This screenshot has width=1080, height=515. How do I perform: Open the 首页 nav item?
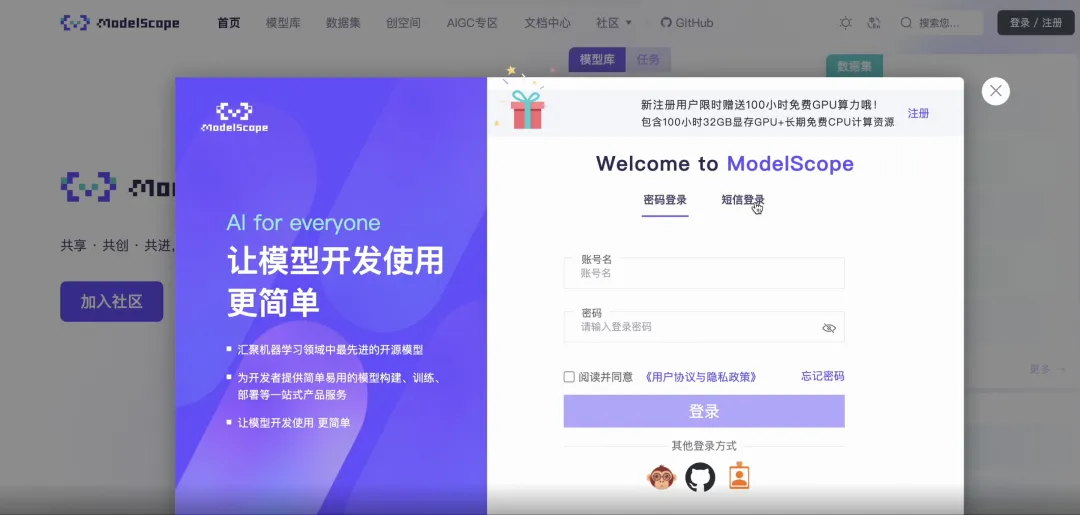229,23
